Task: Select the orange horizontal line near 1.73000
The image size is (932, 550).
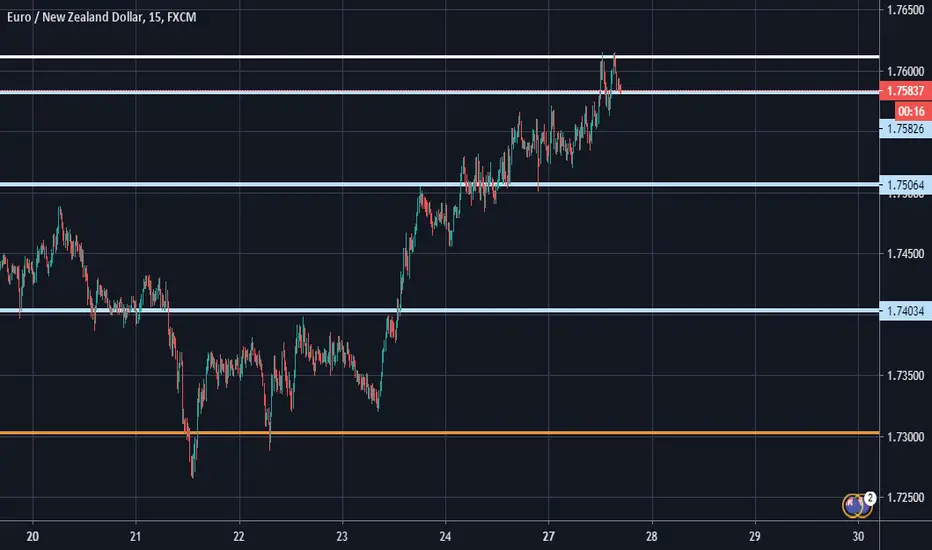Action: 439,433
